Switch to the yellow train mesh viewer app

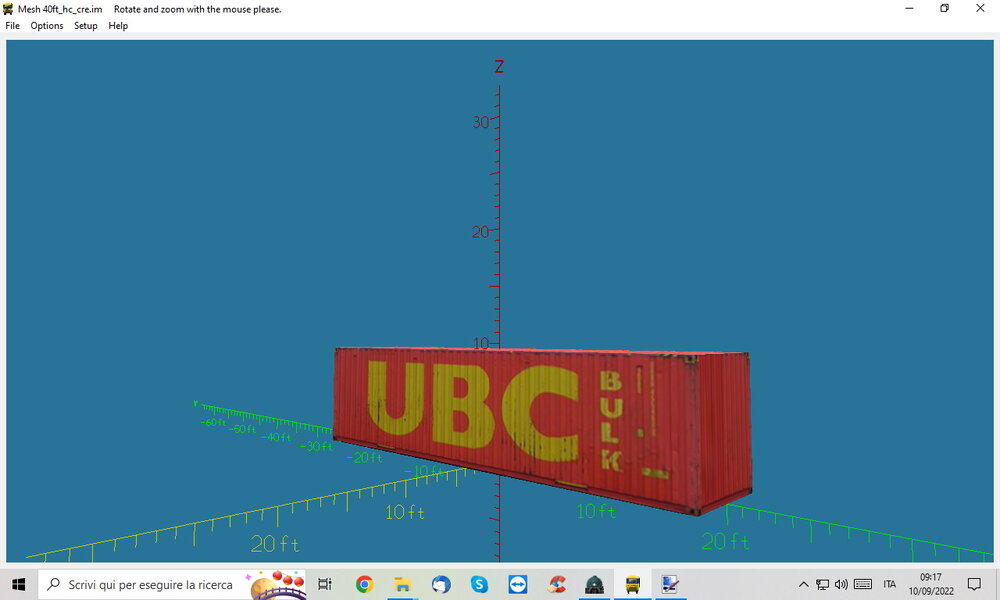tap(633, 584)
